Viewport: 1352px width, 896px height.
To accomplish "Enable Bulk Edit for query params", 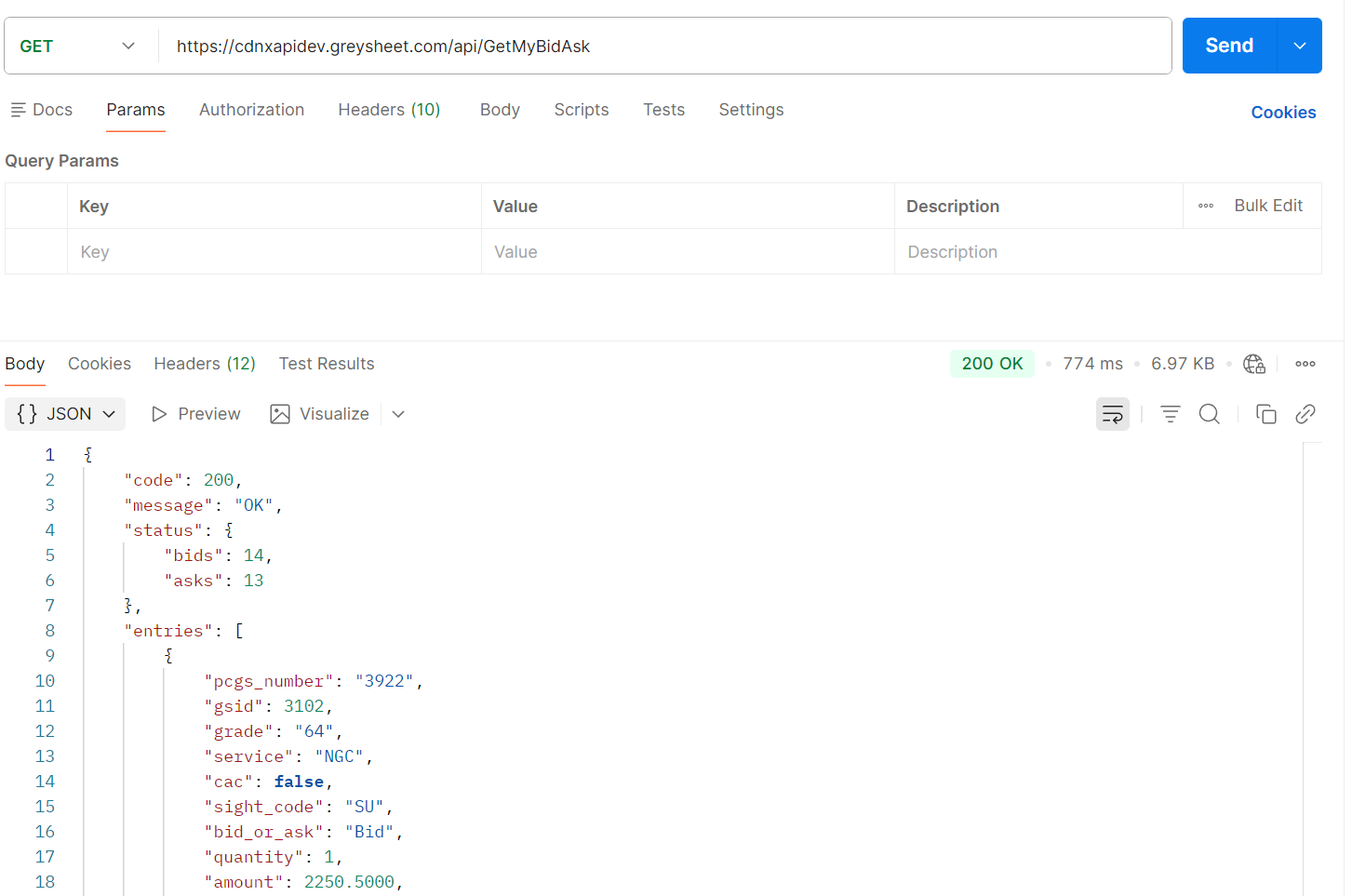I will (1268, 205).
